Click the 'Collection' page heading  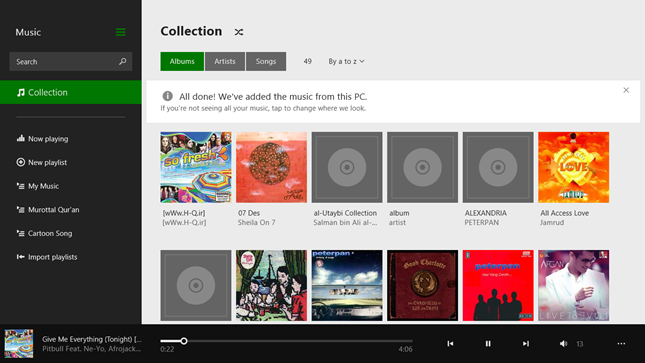[x=191, y=31]
